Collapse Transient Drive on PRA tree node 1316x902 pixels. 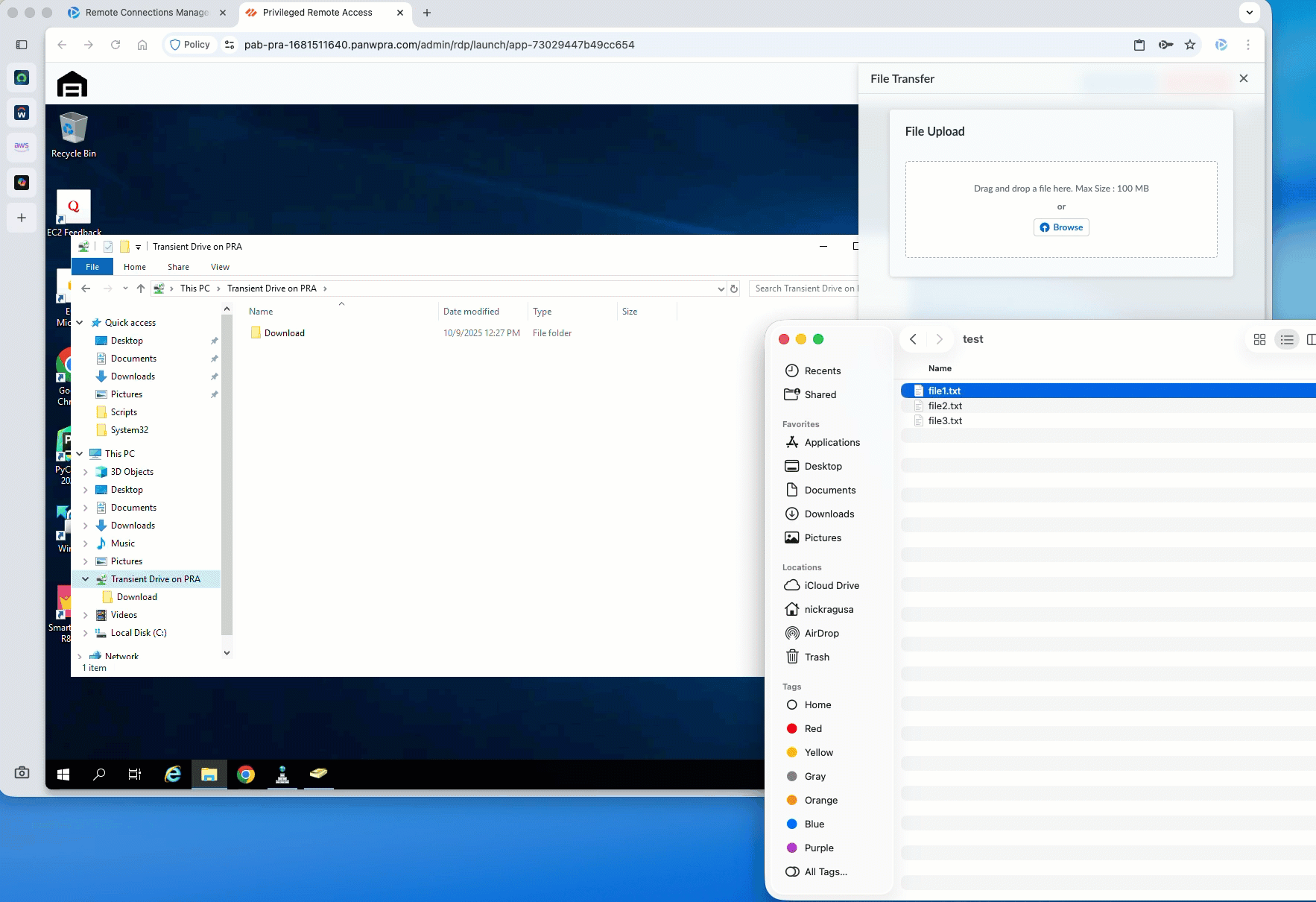click(x=84, y=578)
